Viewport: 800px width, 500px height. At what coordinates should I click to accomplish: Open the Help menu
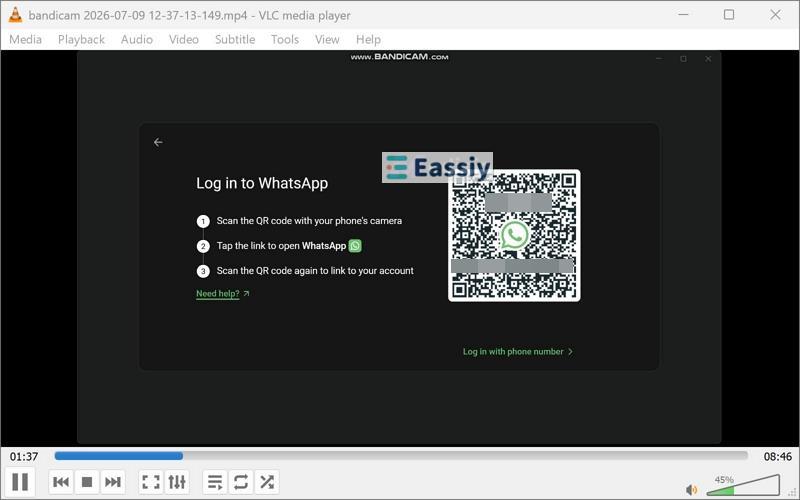click(x=368, y=39)
